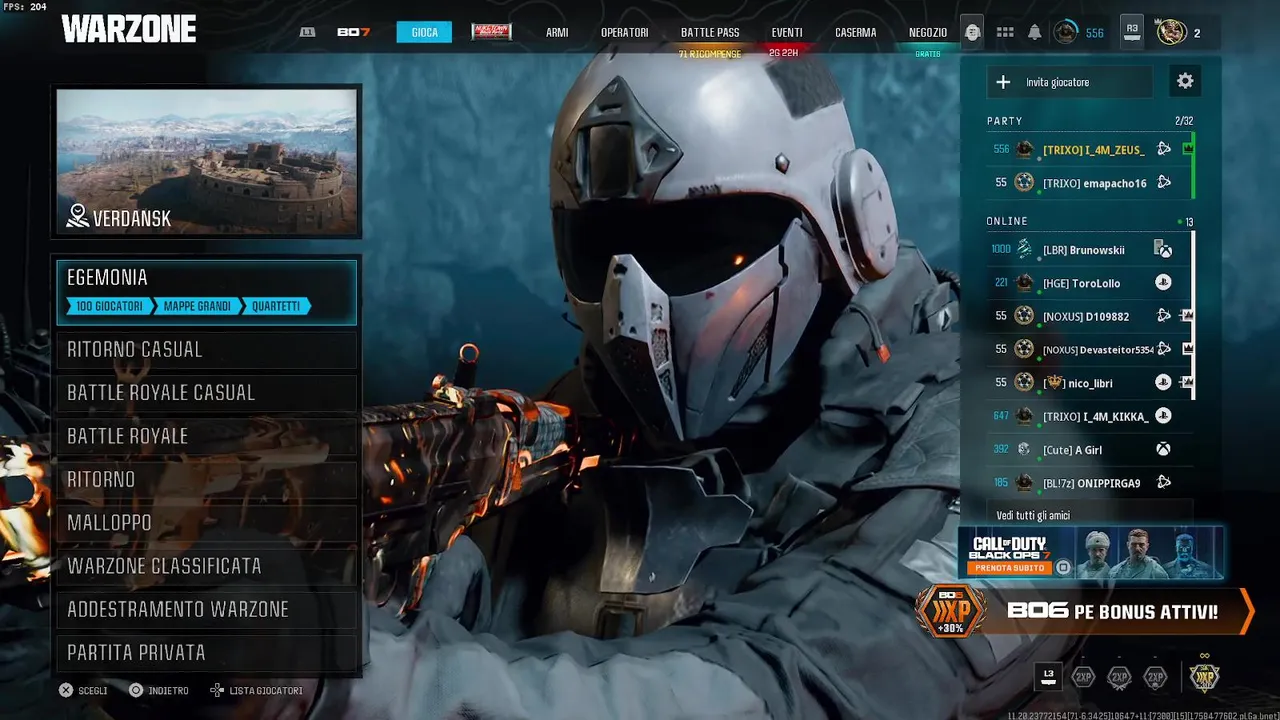The width and height of the screenshot is (1280, 720).
Task: Click the SCEGLI prompt
Action: coord(83,690)
